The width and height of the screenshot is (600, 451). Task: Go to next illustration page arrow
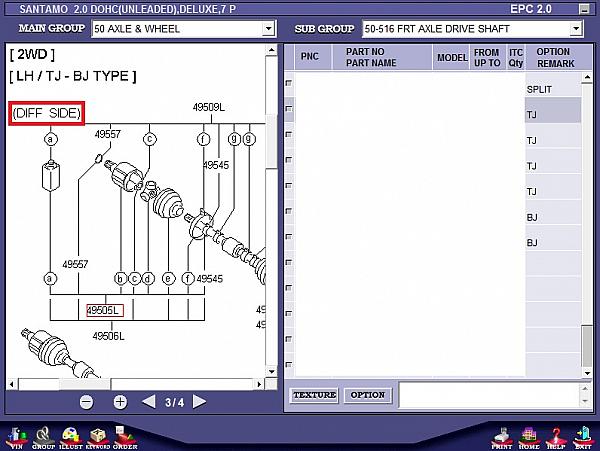pos(199,402)
